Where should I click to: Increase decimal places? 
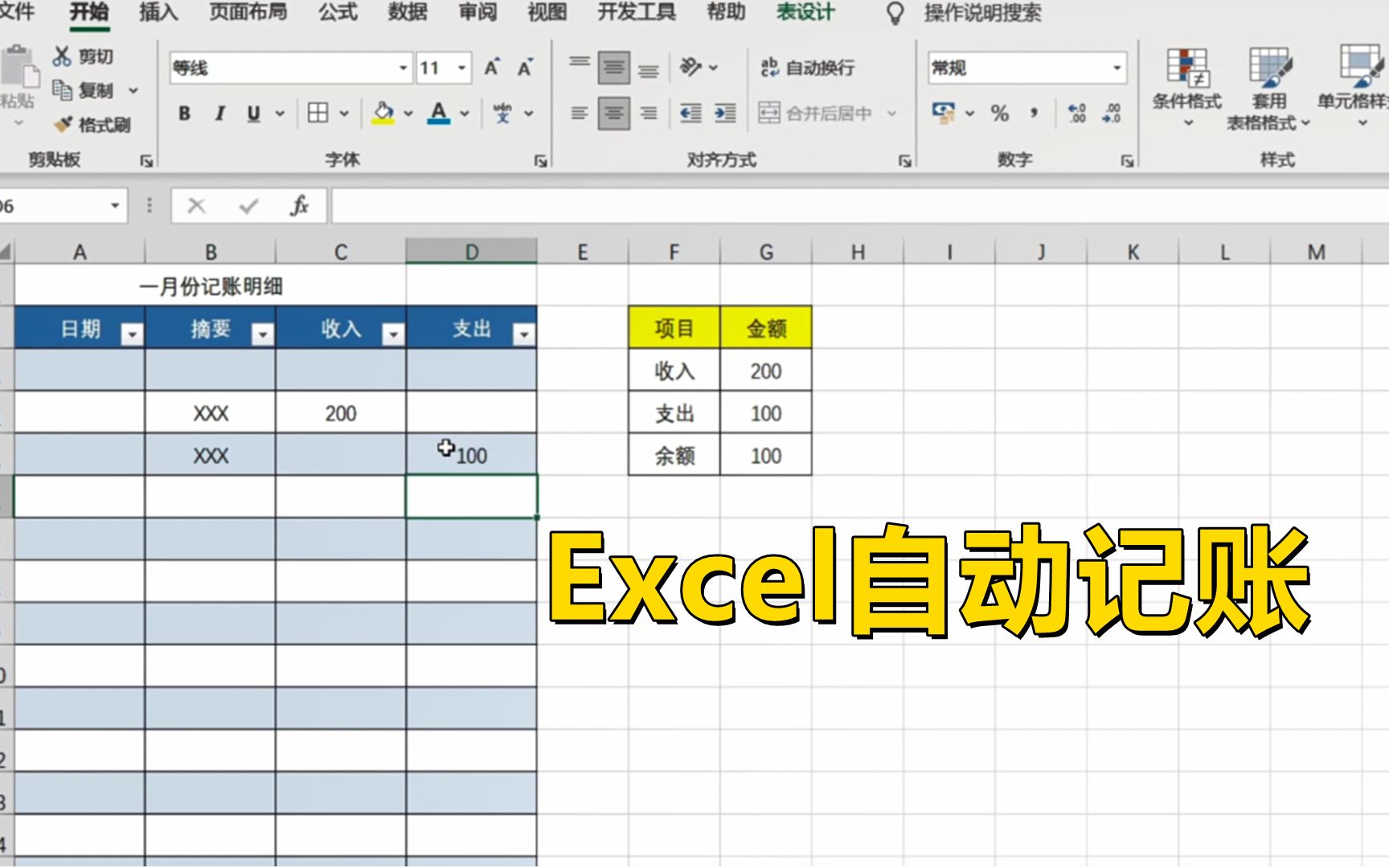[1077, 113]
